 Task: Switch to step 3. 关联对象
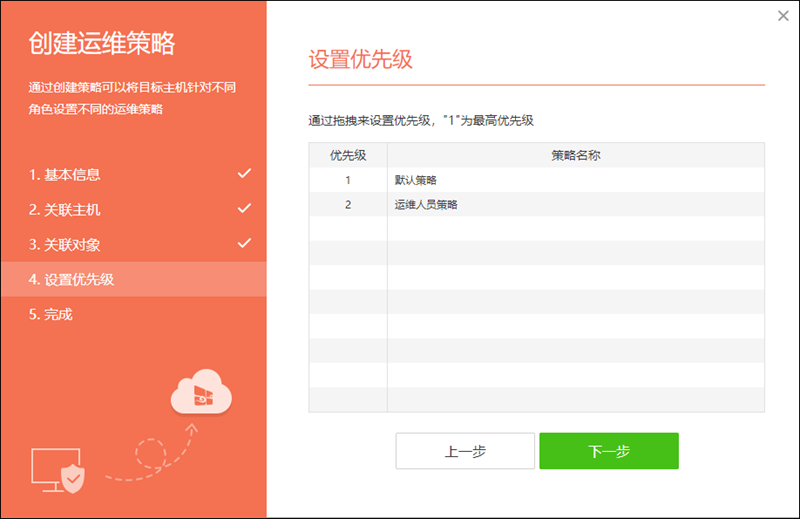pos(65,245)
